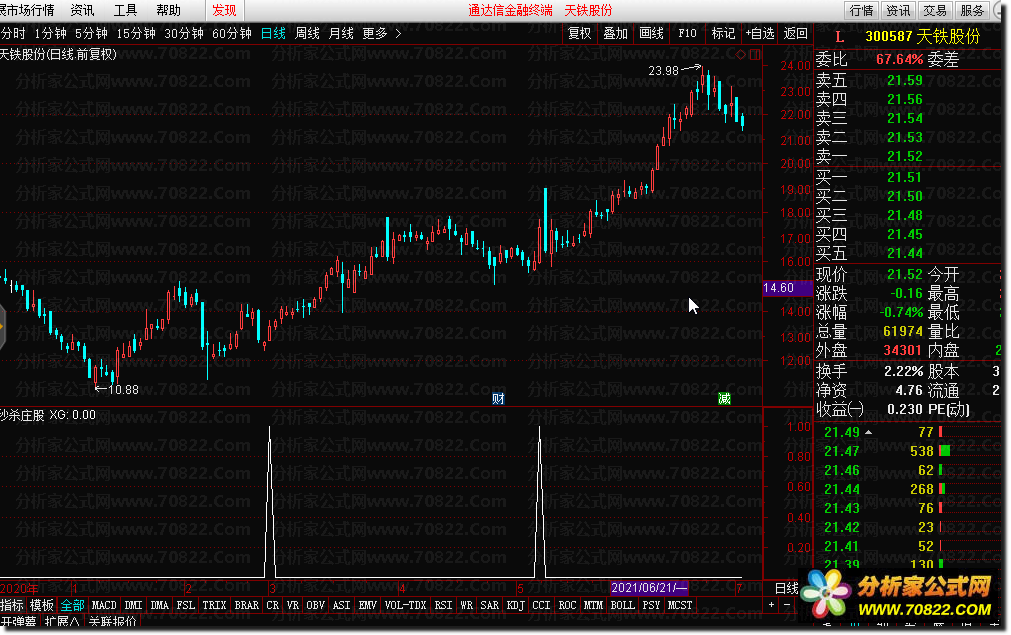Click the 叠加 overlay button
The height and width of the screenshot is (635, 1011).
(615, 34)
